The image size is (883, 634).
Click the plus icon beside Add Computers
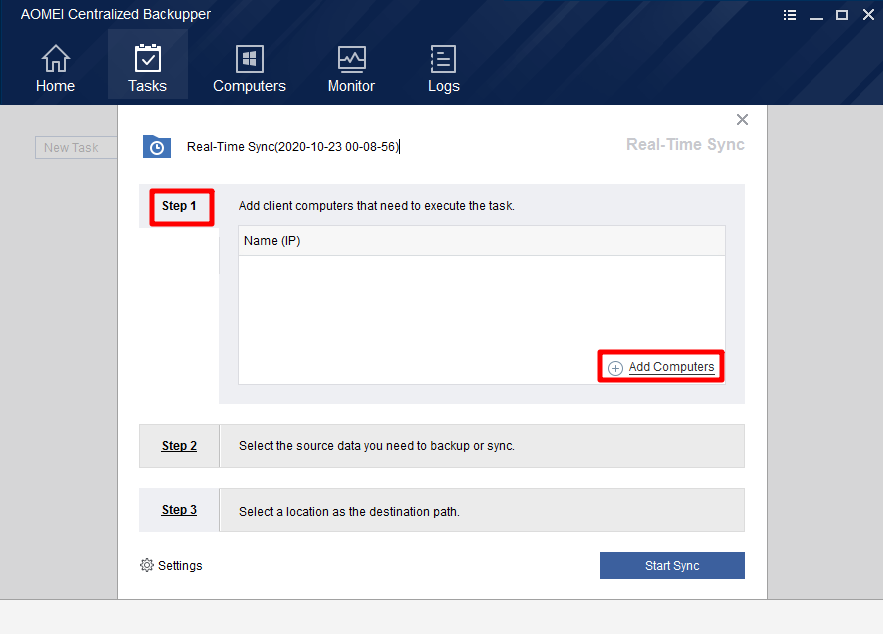pos(615,368)
